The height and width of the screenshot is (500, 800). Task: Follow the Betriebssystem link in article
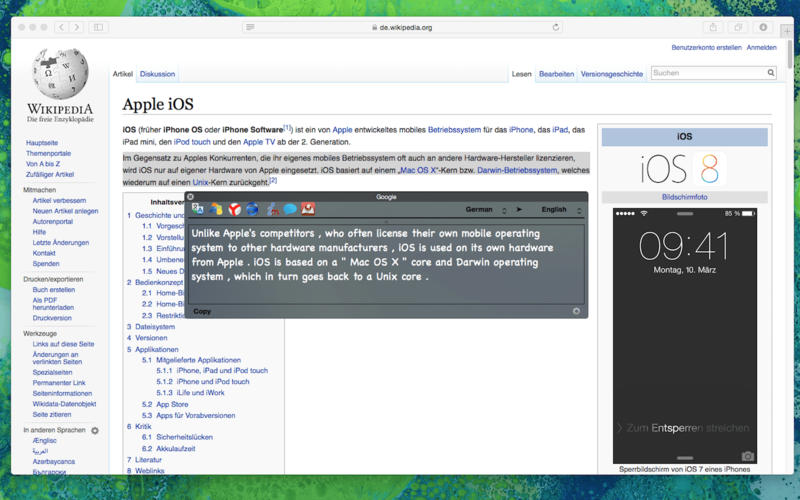(454, 130)
